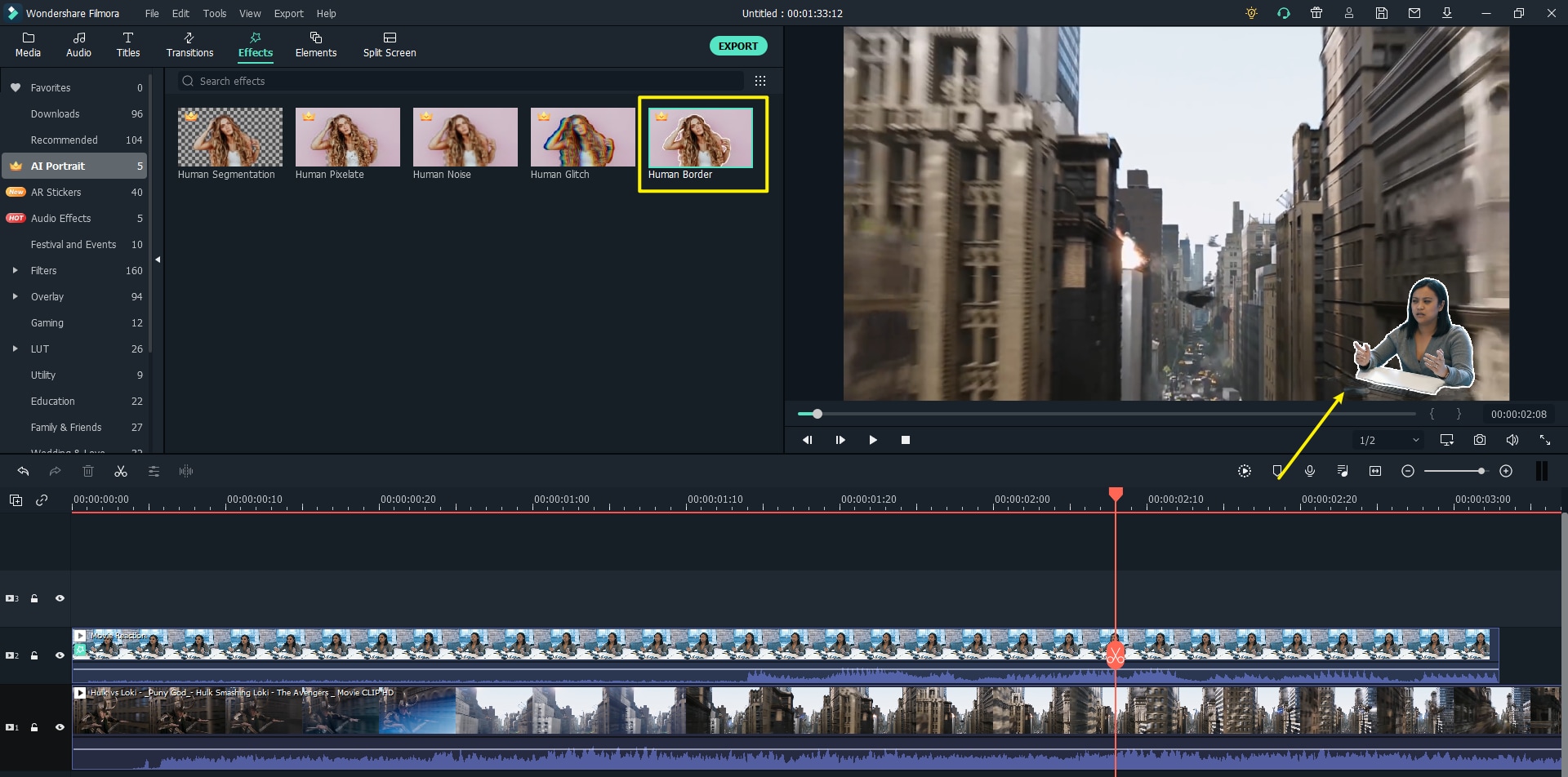This screenshot has width=1568, height=777.
Task: Click the preview volume icon
Action: [x=1512, y=440]
